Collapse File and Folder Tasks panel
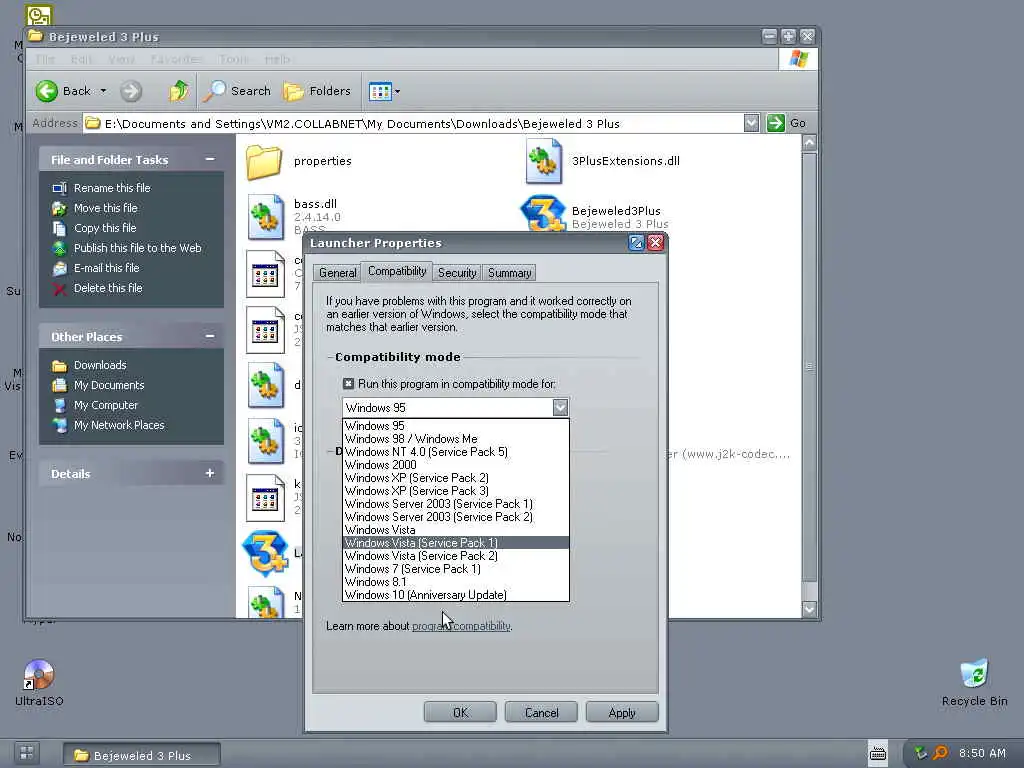1024x768 pixels. coord(210,159)
